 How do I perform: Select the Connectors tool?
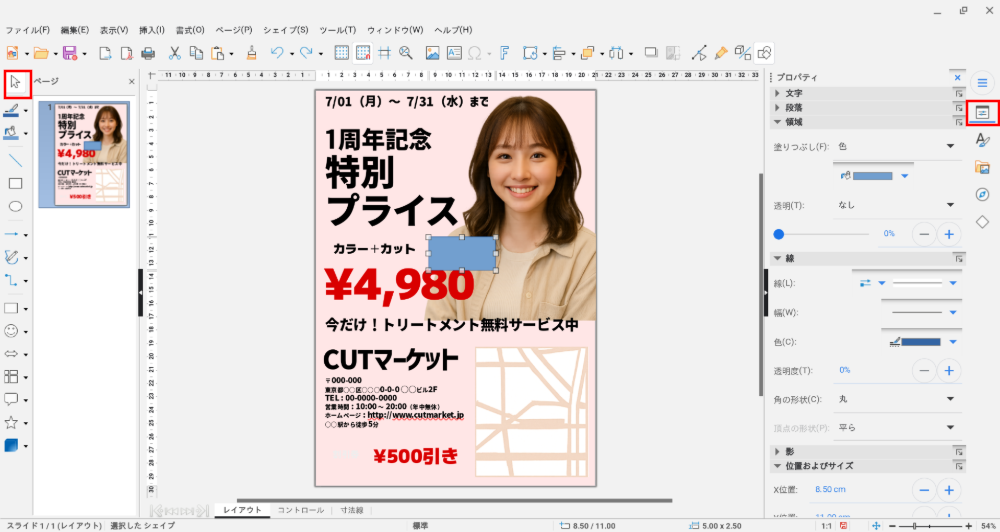(x=11, y=281)
